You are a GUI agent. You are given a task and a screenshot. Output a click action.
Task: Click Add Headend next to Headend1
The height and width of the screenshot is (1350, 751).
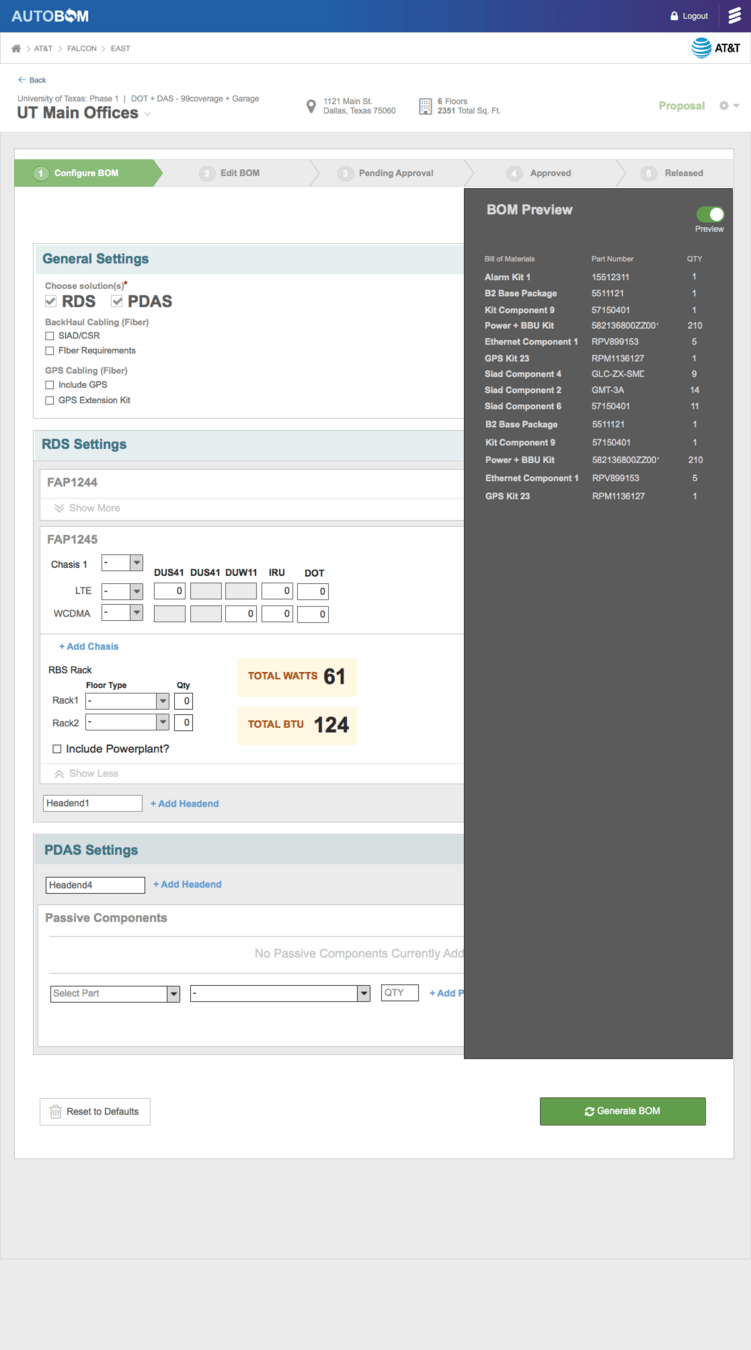(185, 803)
